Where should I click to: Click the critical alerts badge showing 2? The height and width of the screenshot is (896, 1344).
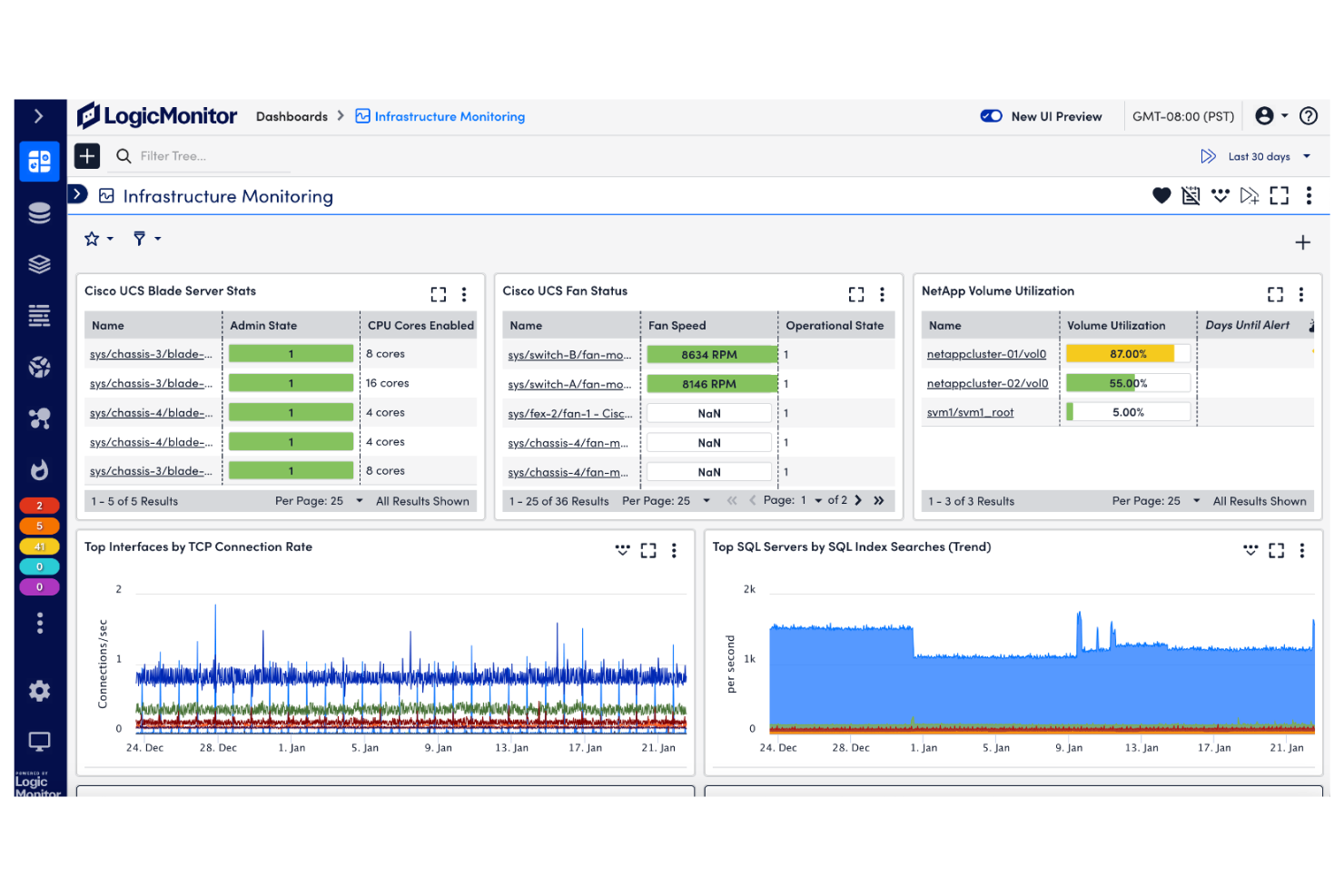coord(39,505)
